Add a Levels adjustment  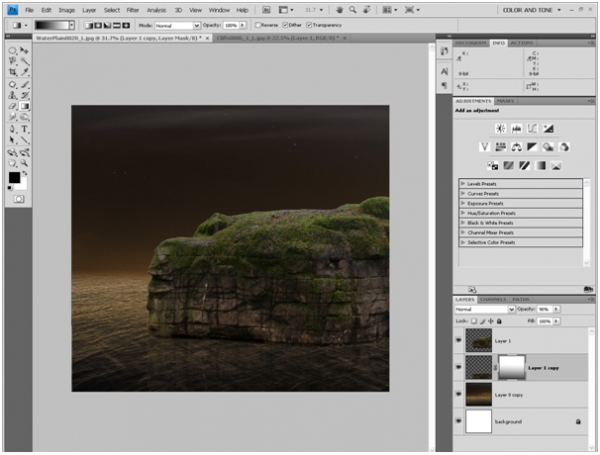(x=517, y=129)
